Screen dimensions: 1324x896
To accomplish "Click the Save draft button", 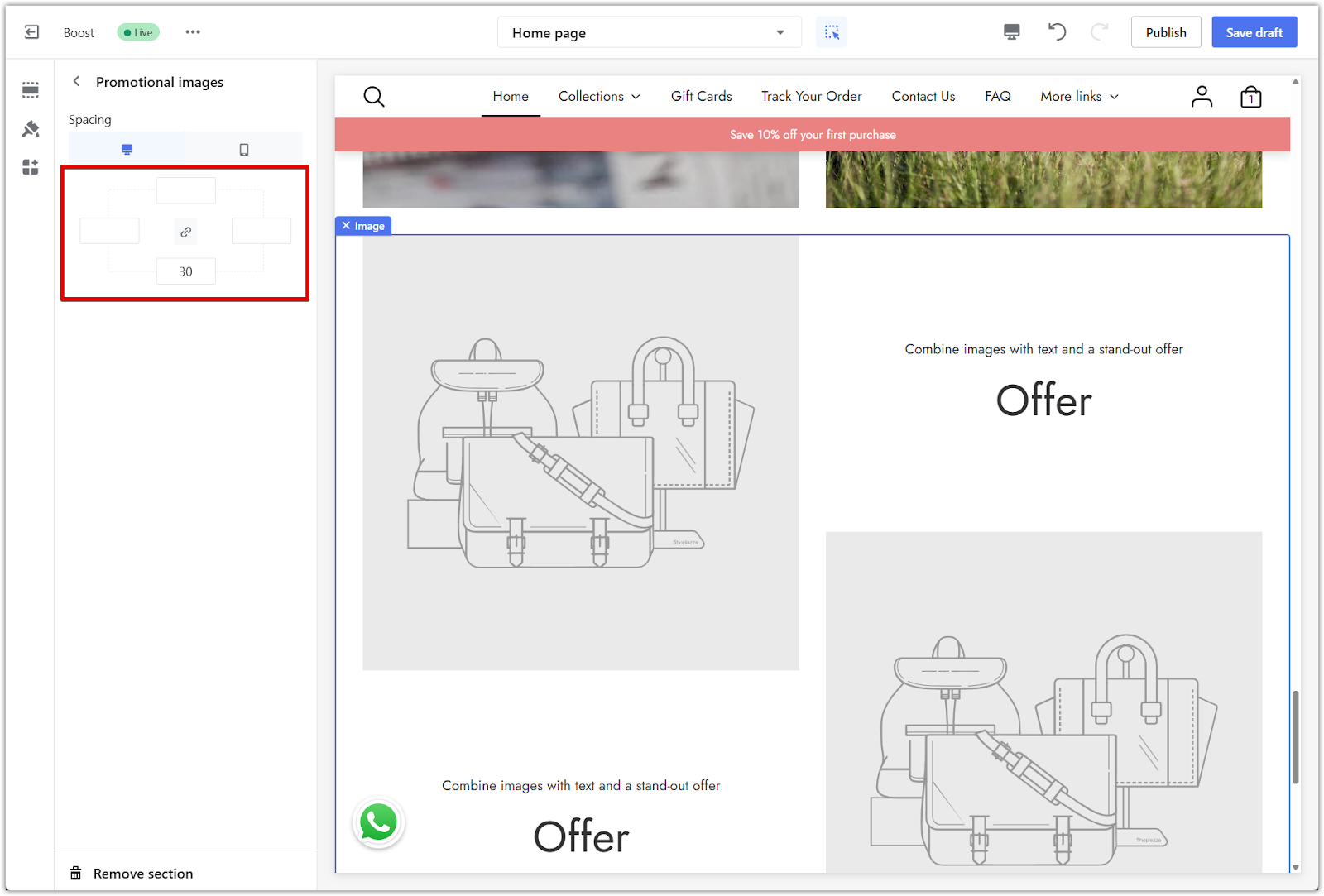I will tap(1254, 32).
